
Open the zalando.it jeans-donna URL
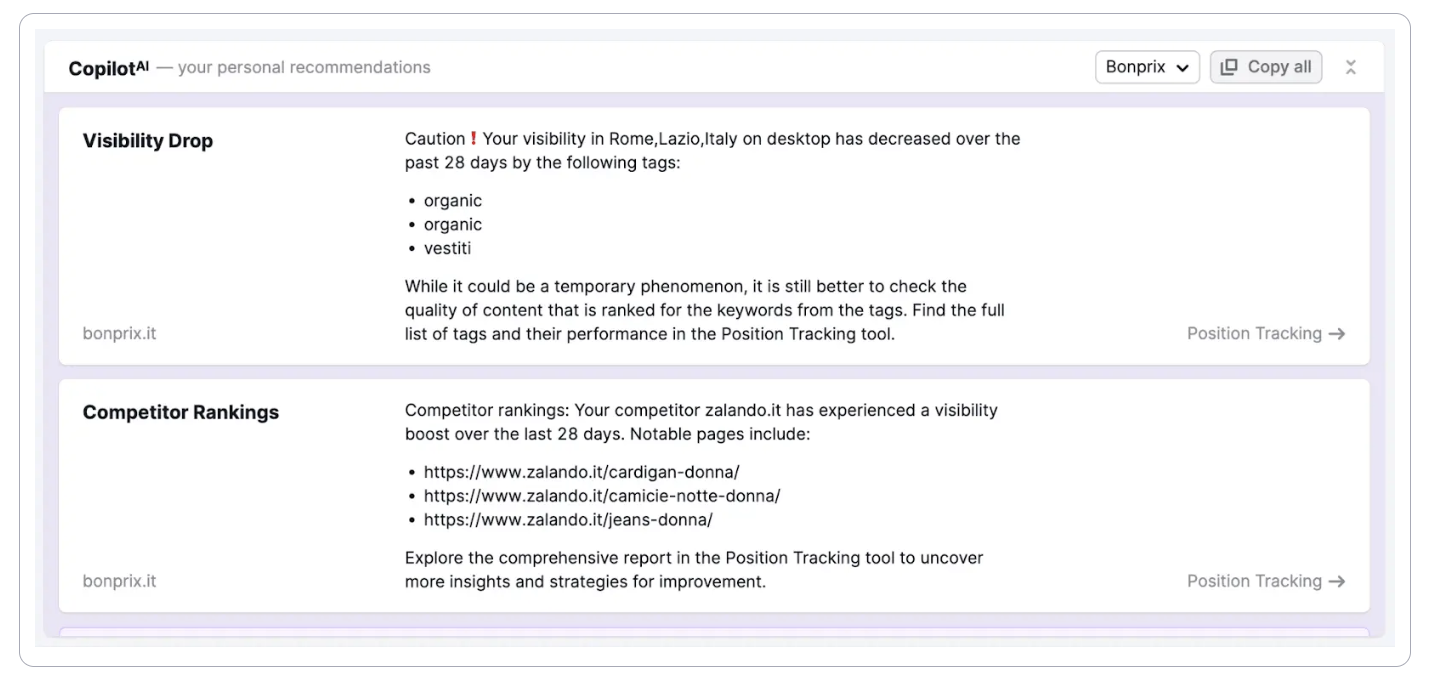point(567,519)
